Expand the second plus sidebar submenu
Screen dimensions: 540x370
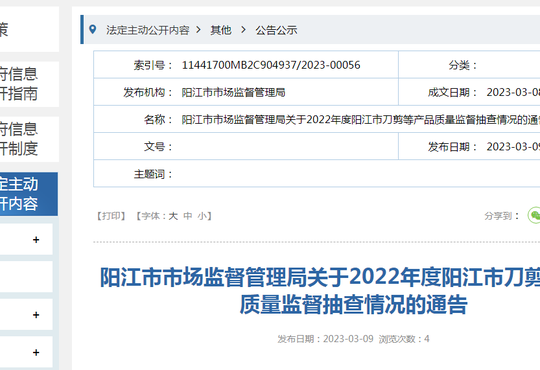click(x=36, y=315)
